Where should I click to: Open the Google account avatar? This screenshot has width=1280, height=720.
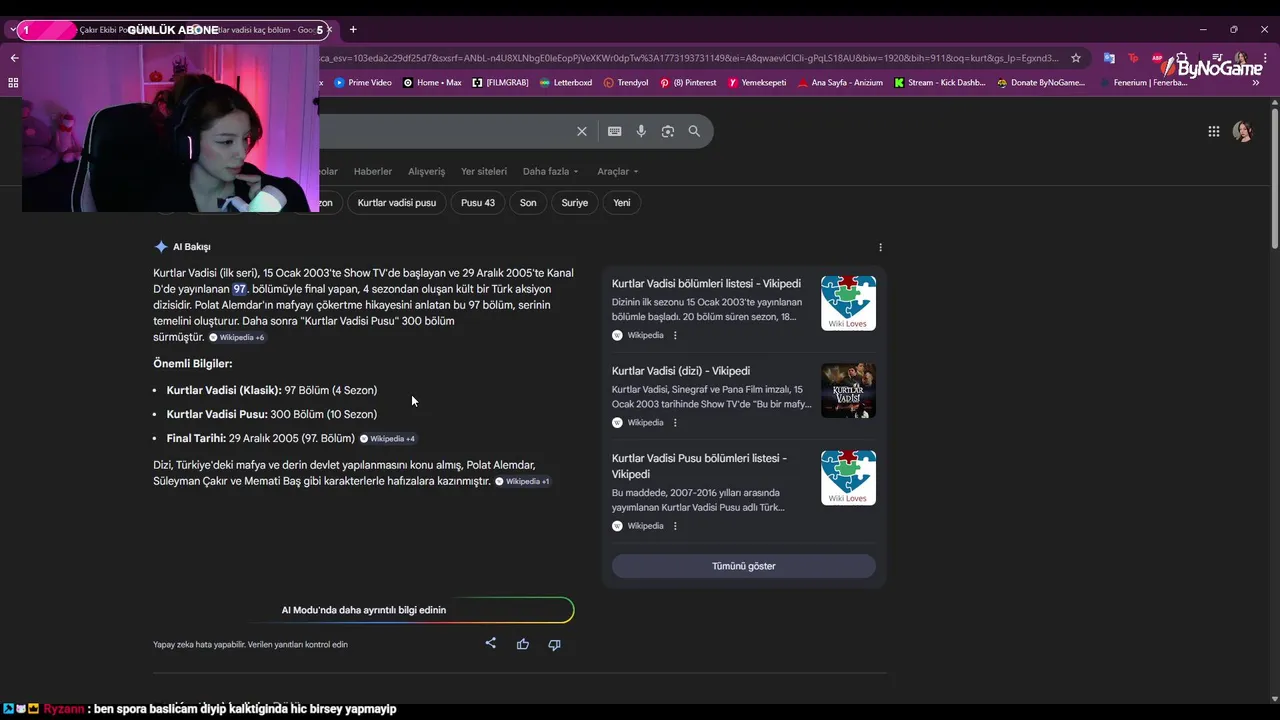coord(1243,131)
